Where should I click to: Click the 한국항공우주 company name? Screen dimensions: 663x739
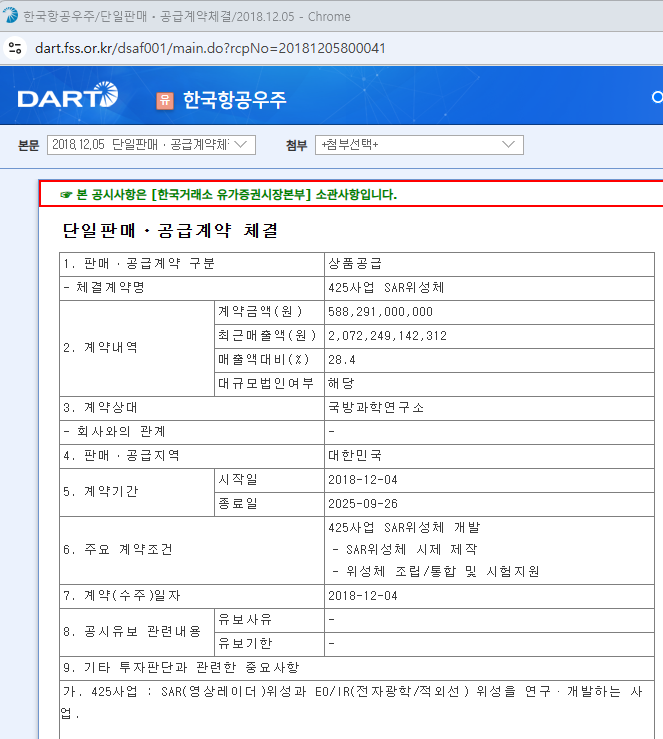click(235, 100)
